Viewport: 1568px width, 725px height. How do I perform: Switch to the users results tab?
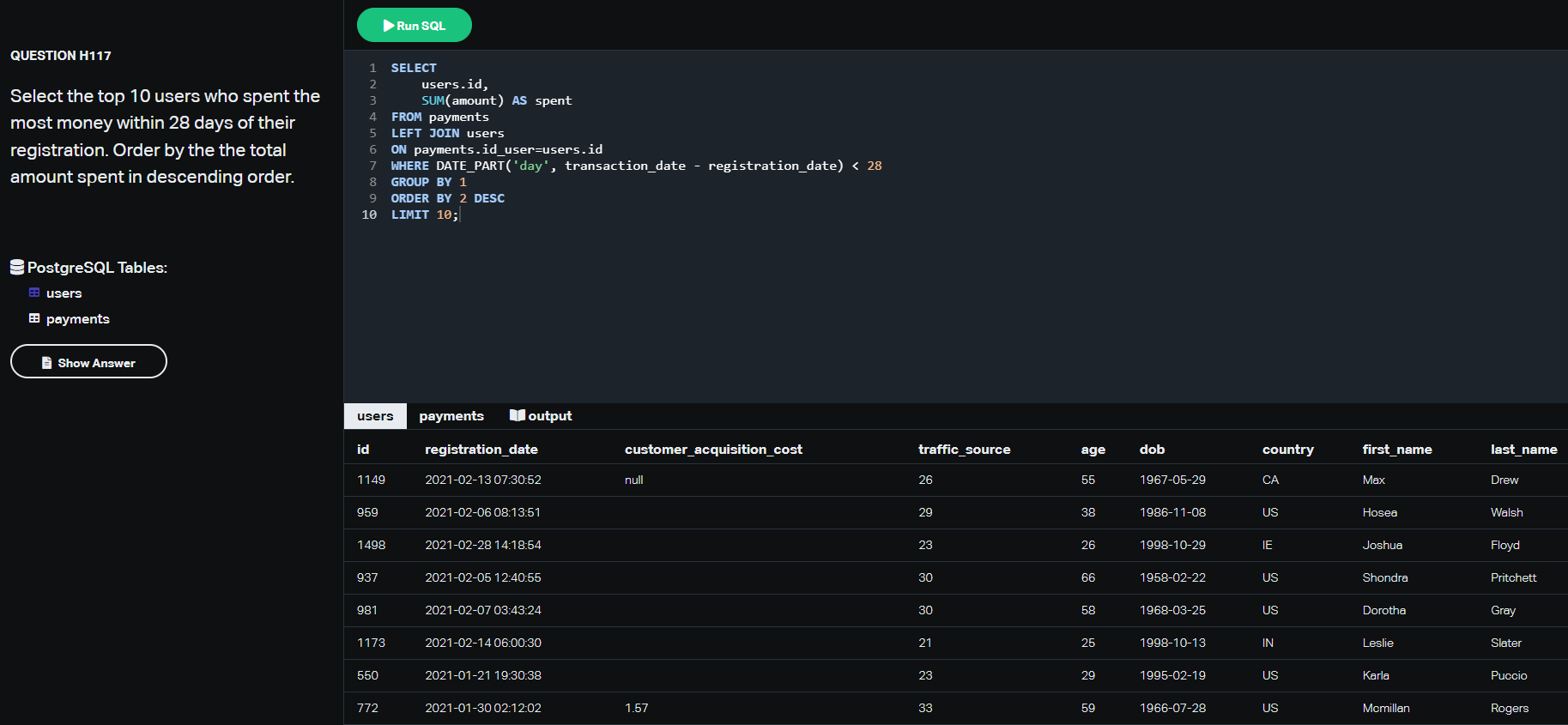click(375, 416)
